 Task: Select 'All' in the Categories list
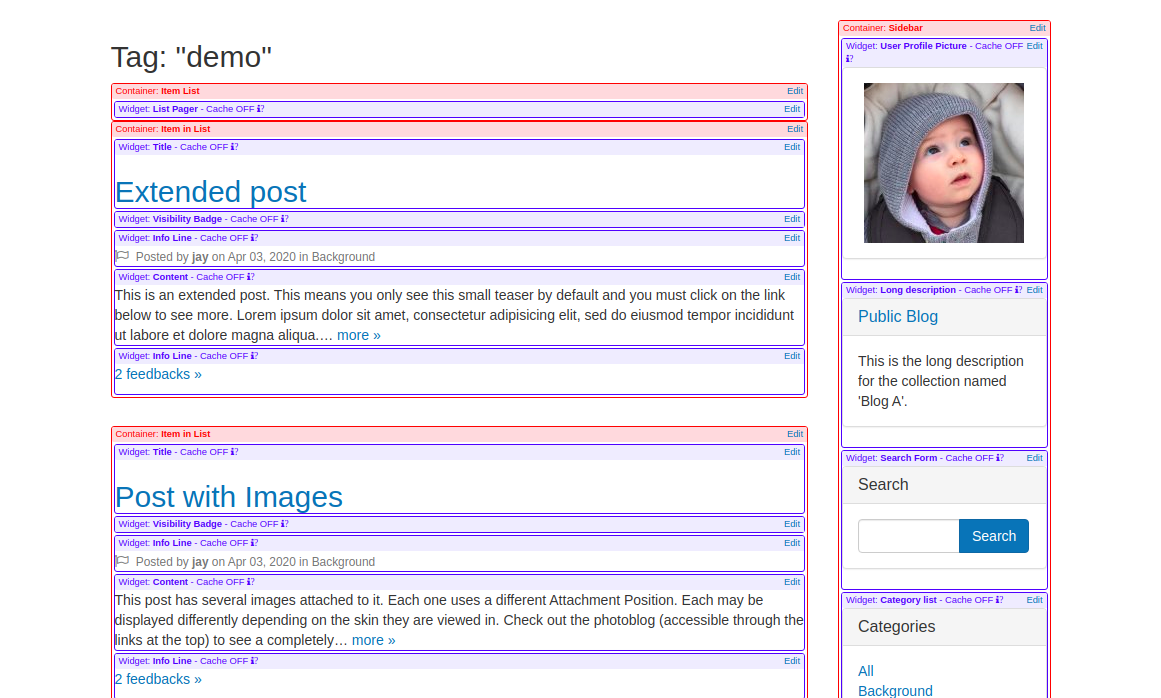[866, 671]
